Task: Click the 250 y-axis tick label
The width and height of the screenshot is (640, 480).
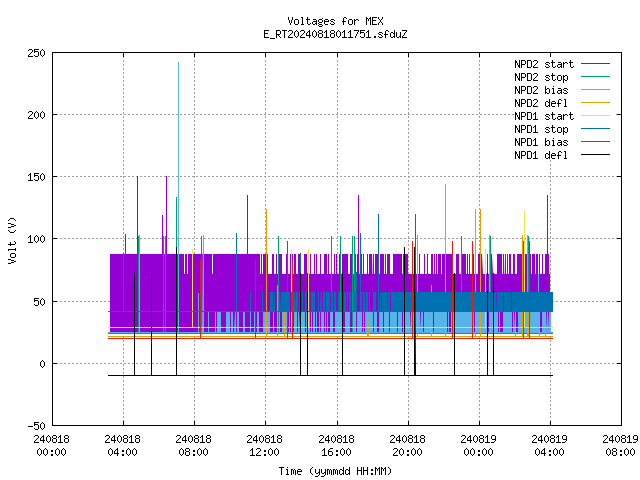Action: (x=36, y=53)
